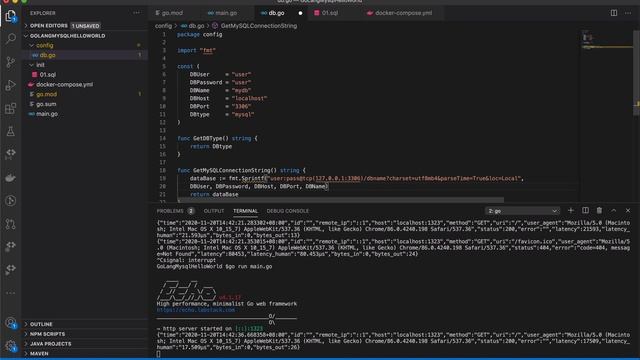Split the editor right
The width and height of the screenshot is (640, 360).
(x=614, y=13)
